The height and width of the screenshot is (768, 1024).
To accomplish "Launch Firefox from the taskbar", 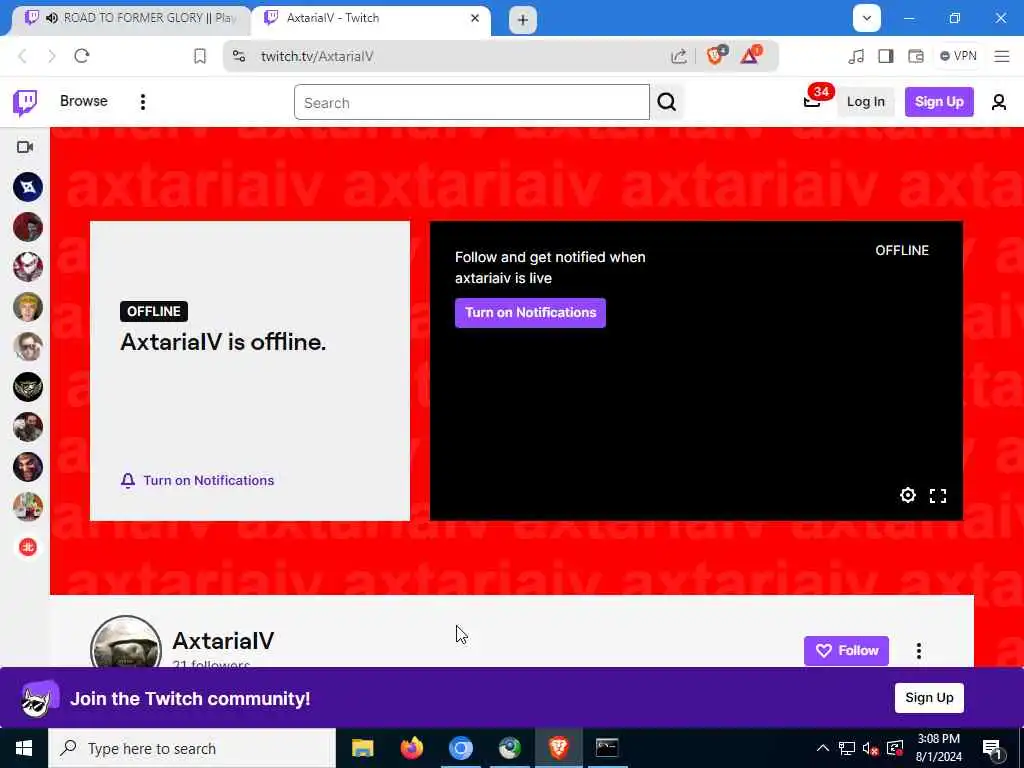I will (411, 748).
